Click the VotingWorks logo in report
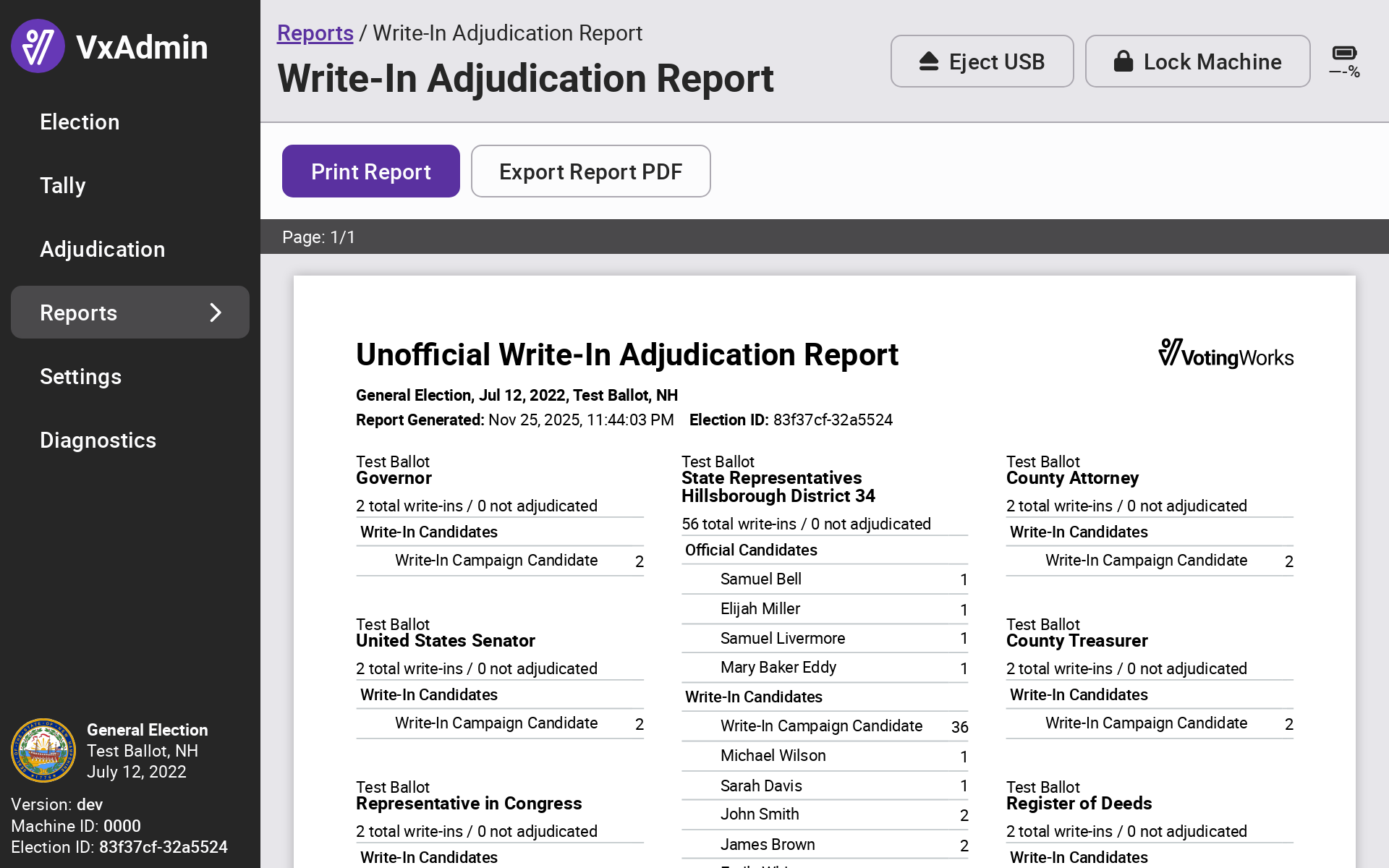Screen dimensions: 1389x868 coord(1226,354)
